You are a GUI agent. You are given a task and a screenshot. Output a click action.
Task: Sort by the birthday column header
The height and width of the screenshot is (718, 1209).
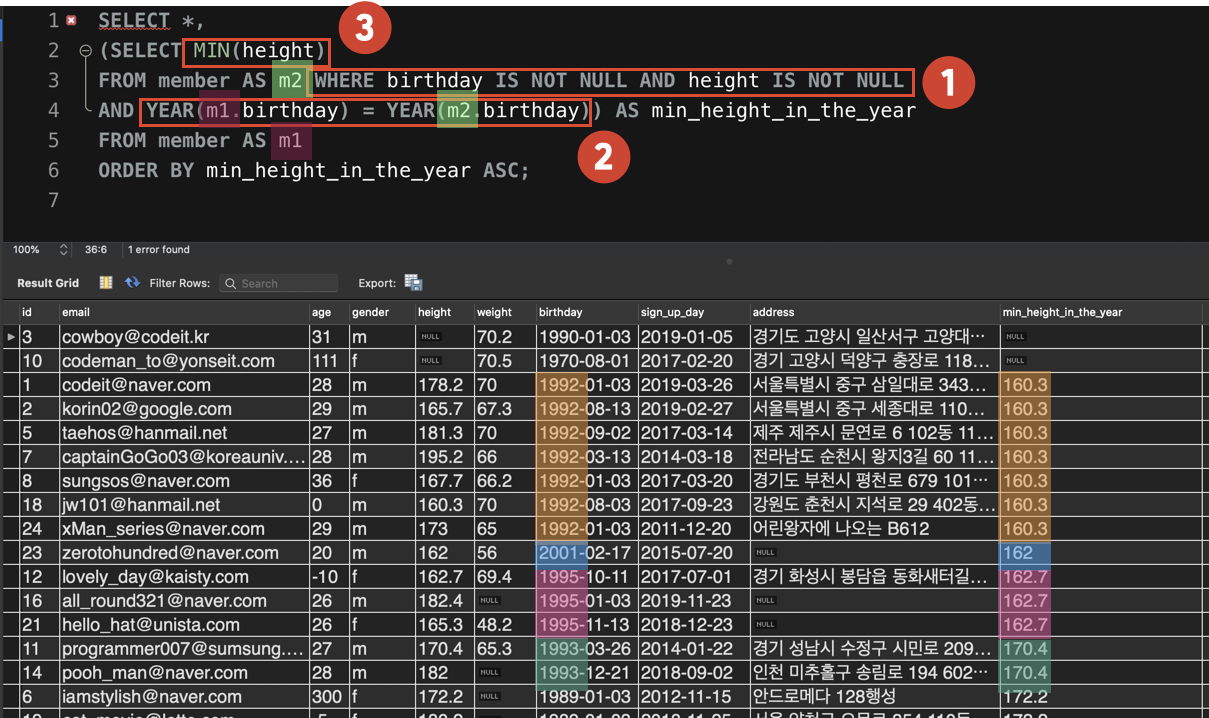pos(587,312)
